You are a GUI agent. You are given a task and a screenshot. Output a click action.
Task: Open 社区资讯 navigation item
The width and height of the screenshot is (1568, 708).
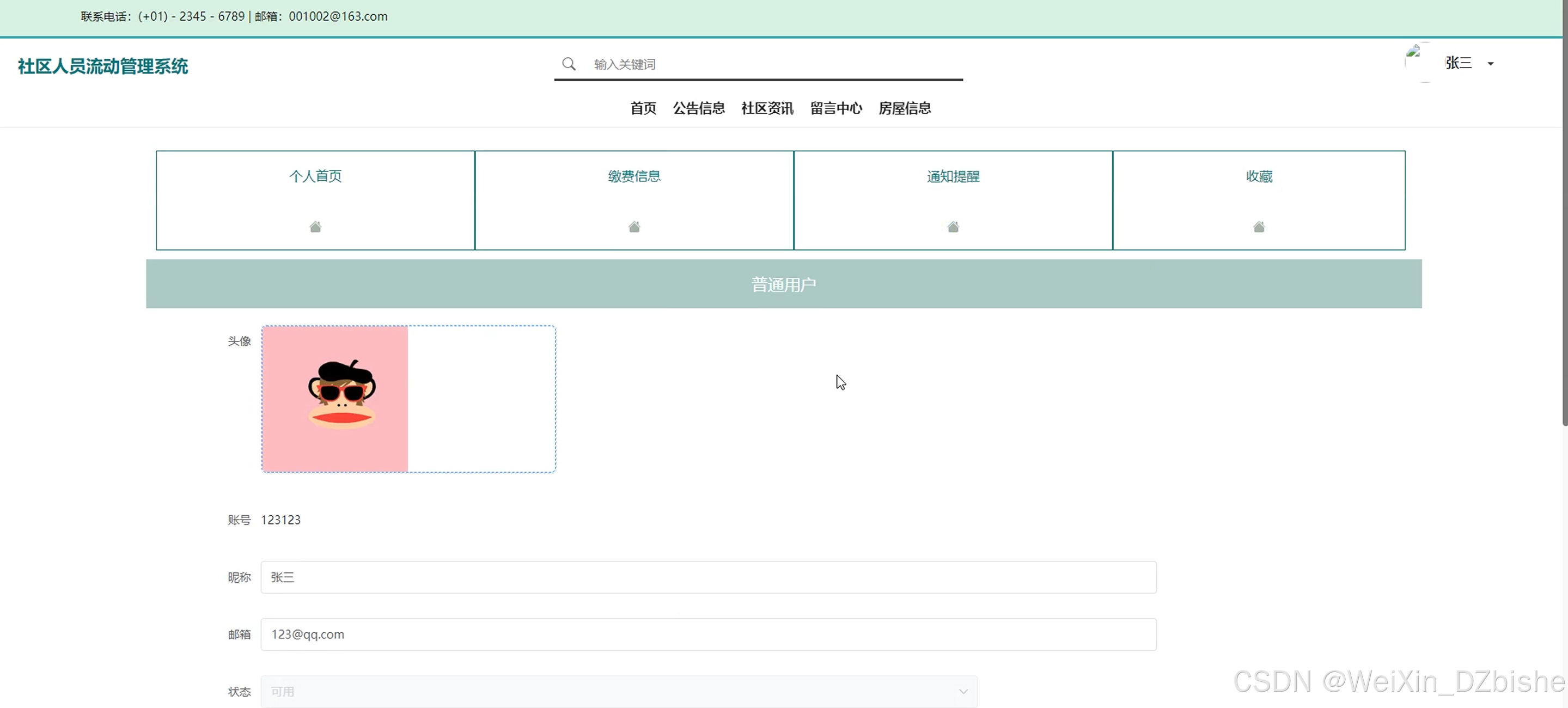(767, 108)
